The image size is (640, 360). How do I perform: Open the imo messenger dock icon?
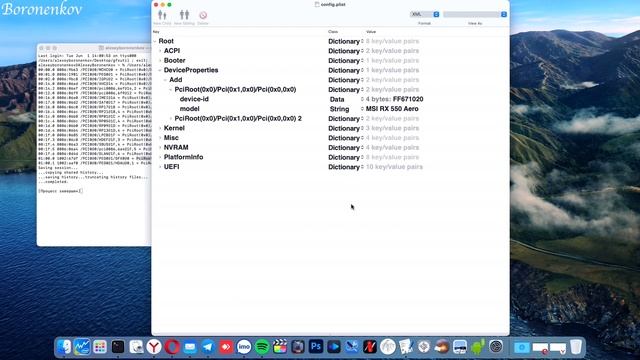(x=244, y=347)
